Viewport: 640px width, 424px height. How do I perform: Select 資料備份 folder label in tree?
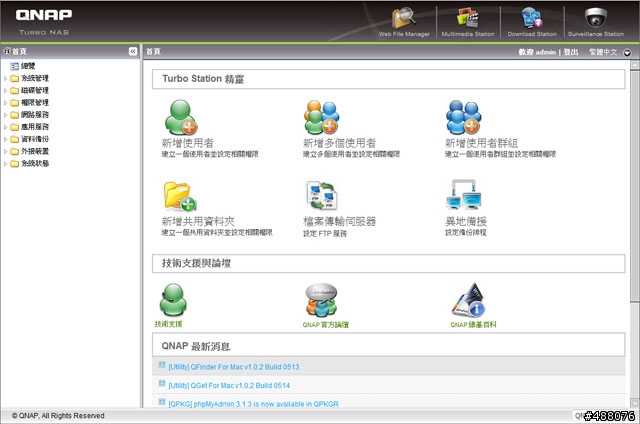(35, 139)
